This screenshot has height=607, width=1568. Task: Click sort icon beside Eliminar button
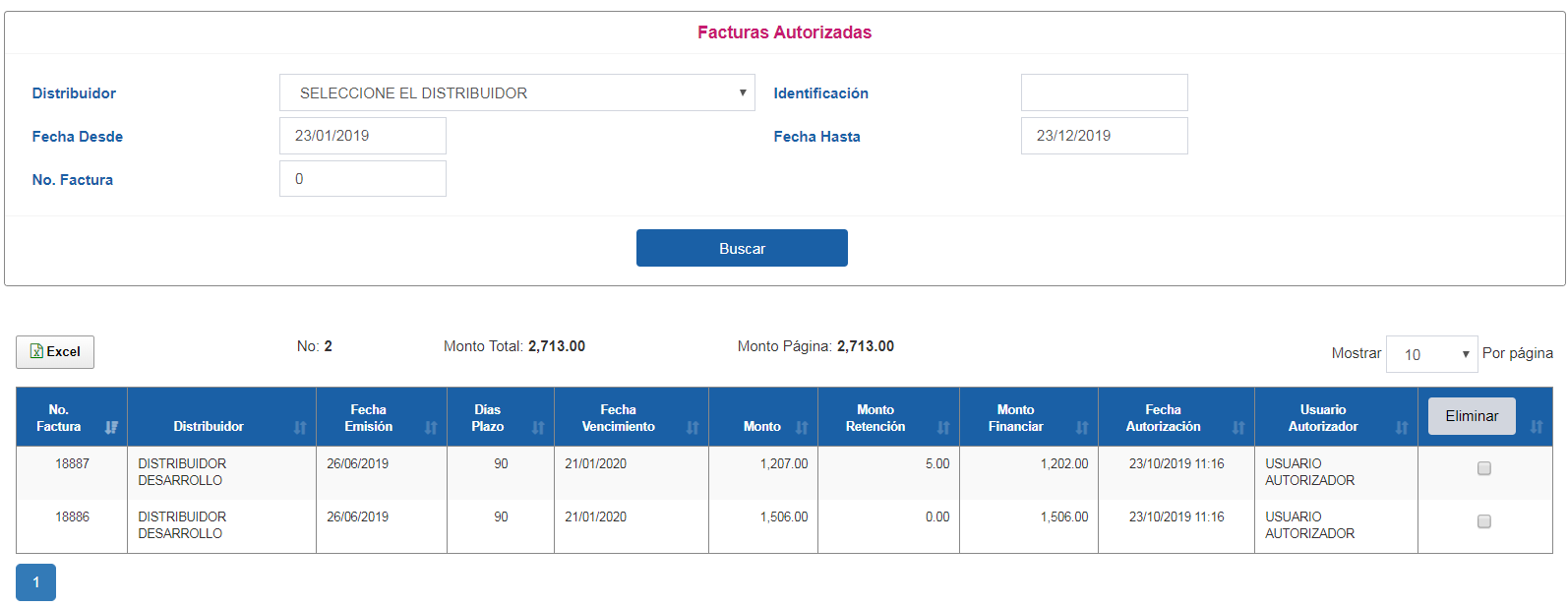click(x=1537, y=427)
